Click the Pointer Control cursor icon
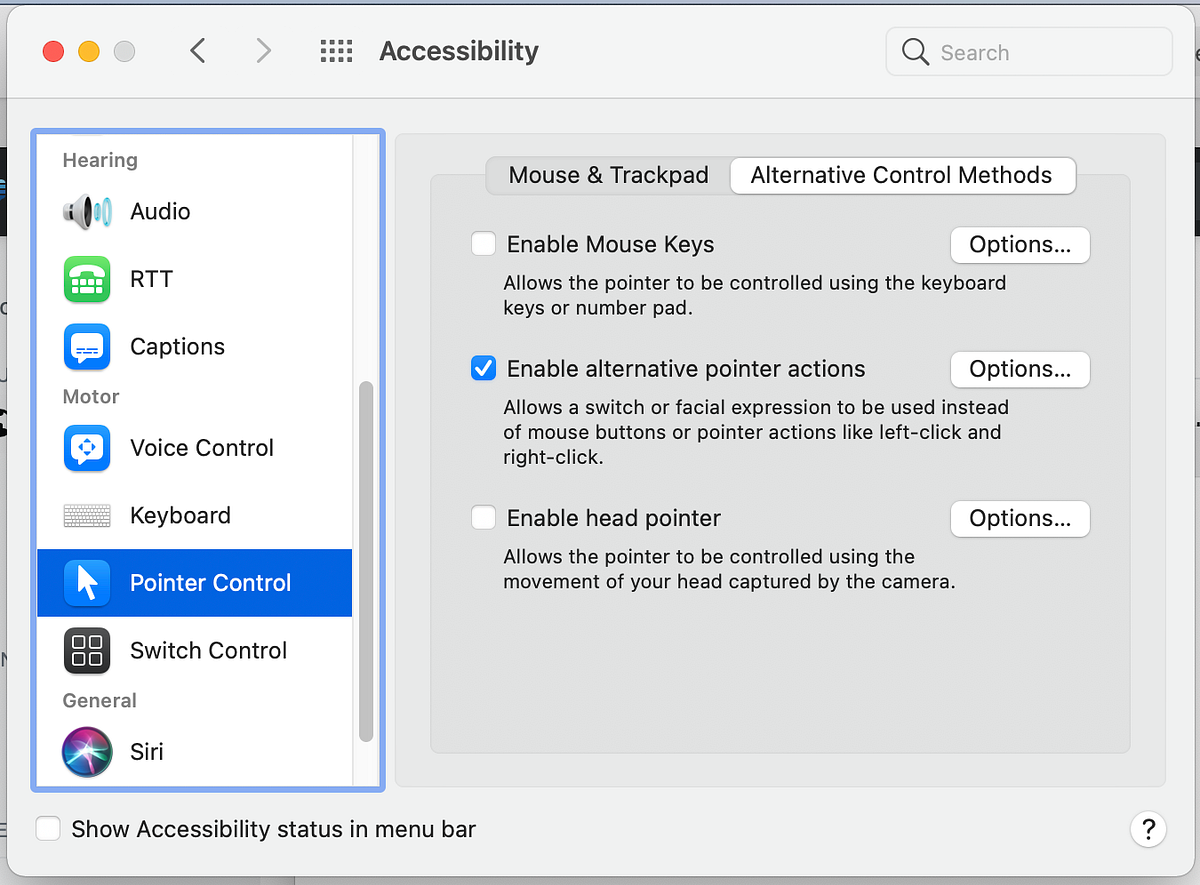The height and width of the screenshot is (885, 1200). point(87,583)
